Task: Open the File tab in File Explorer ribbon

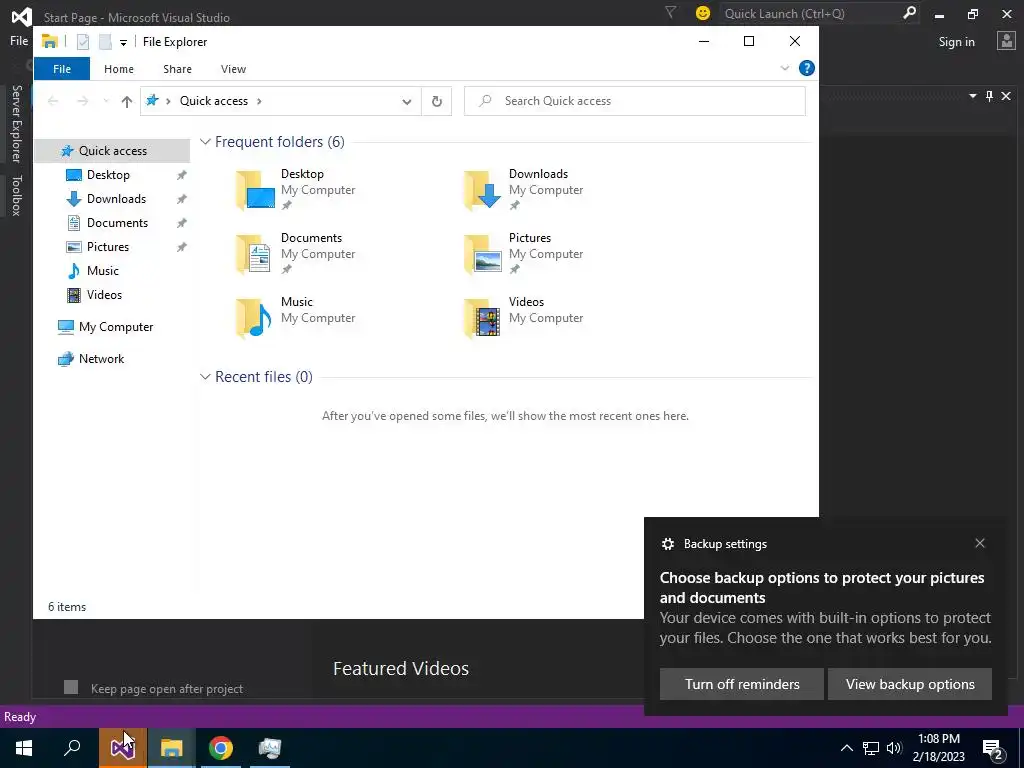Action: pyautogui.click(x=62, y=69)
